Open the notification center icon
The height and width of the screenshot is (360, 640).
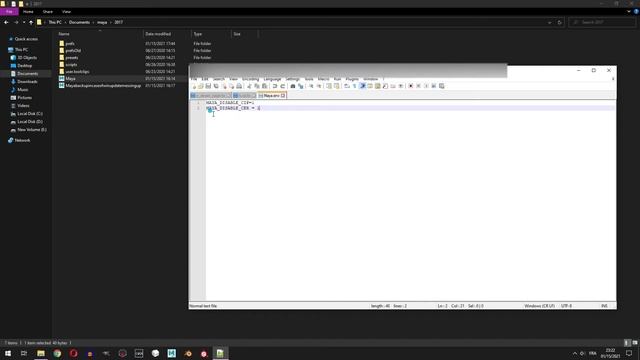click(629, 353)
